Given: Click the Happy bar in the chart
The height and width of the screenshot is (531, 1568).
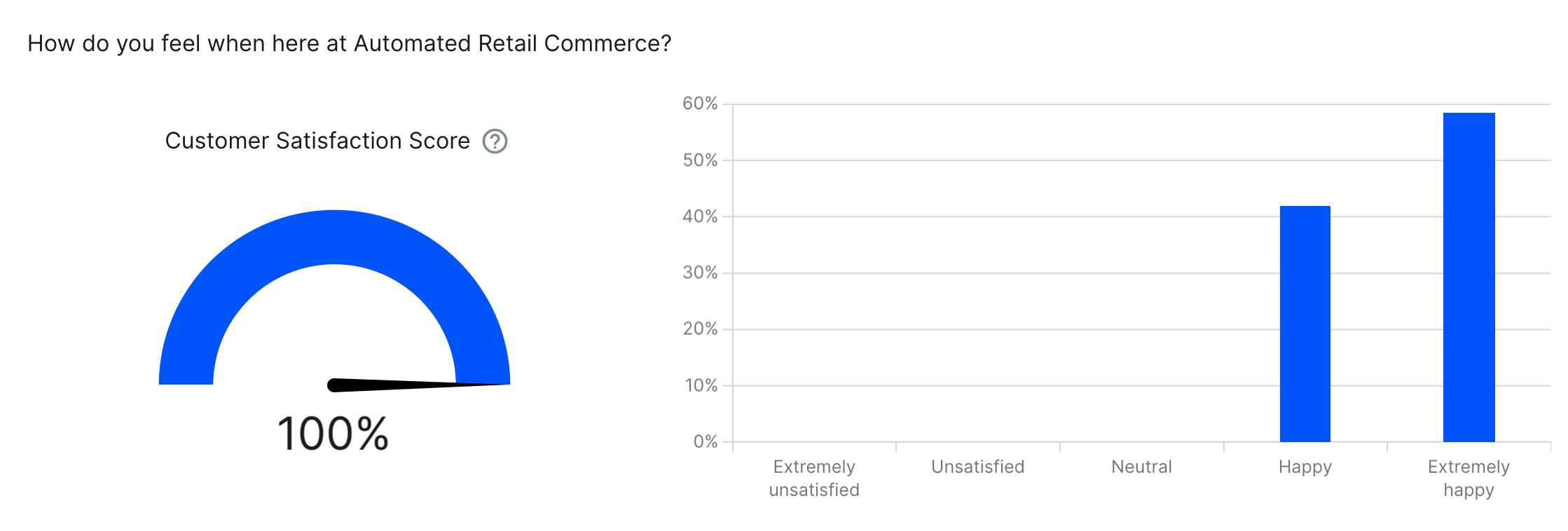Looking at the screenshot, I should [x=1305, y=324].
